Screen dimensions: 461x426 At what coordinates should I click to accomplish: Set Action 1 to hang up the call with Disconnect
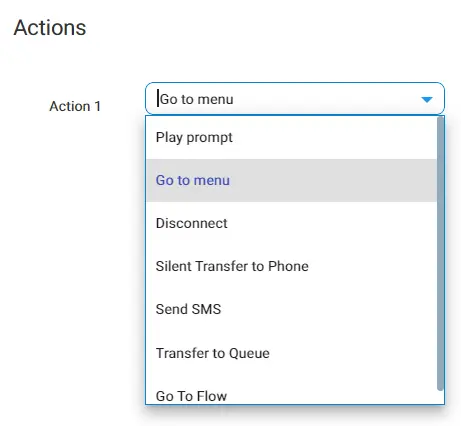click(x=291, y=223)
